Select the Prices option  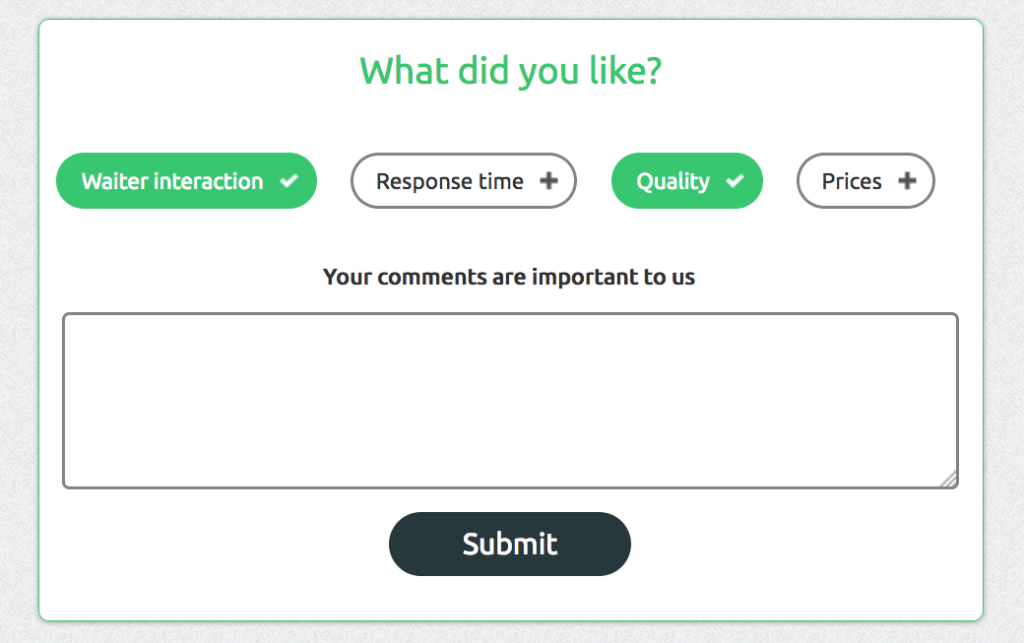(865, 181)
